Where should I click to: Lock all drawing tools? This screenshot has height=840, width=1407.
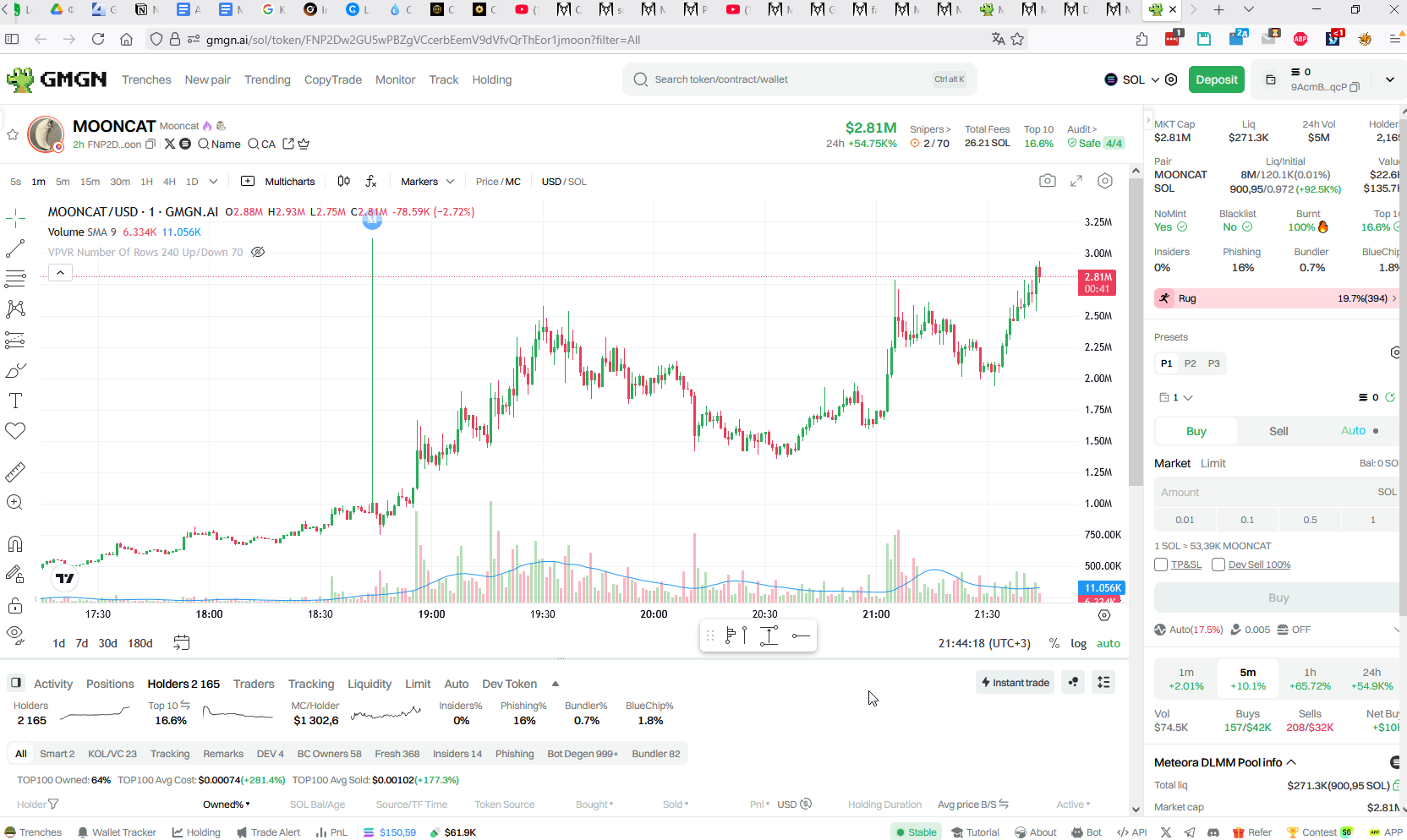tap(15, 605)
